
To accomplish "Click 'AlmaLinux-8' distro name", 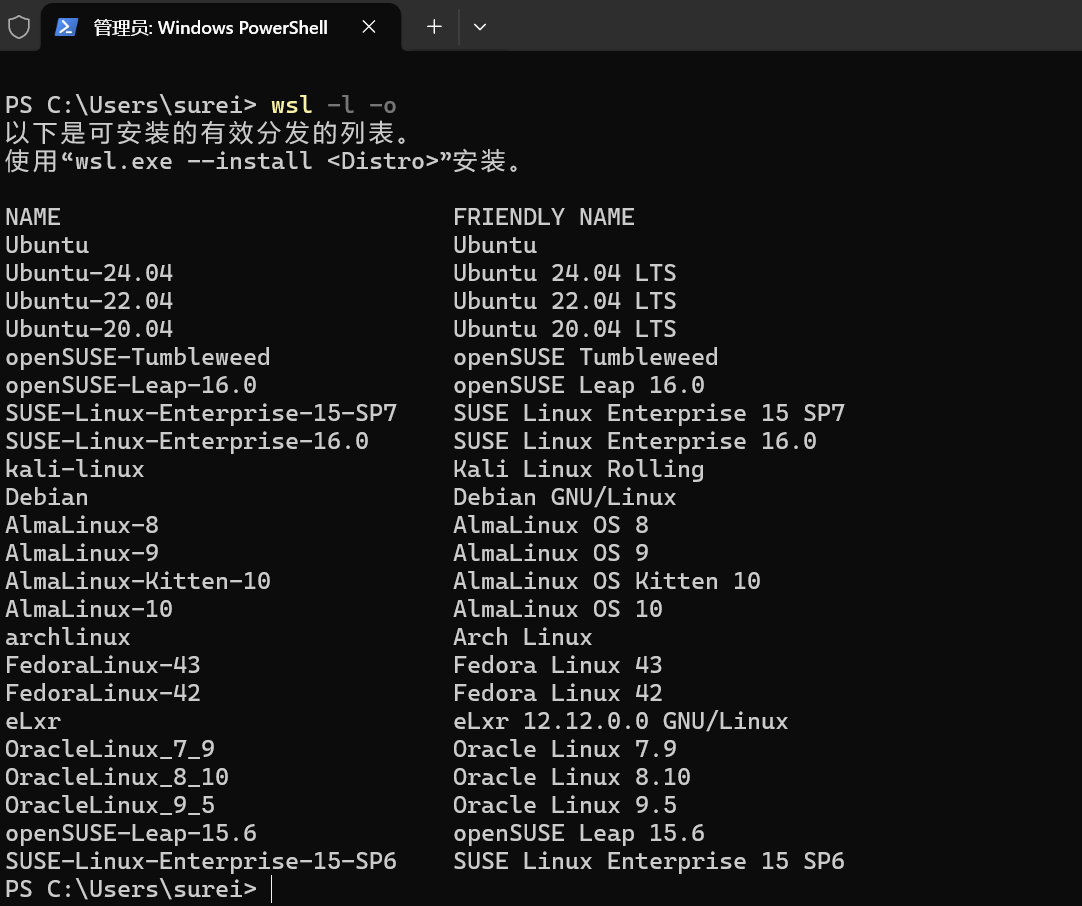I will [x=82, y=525].
